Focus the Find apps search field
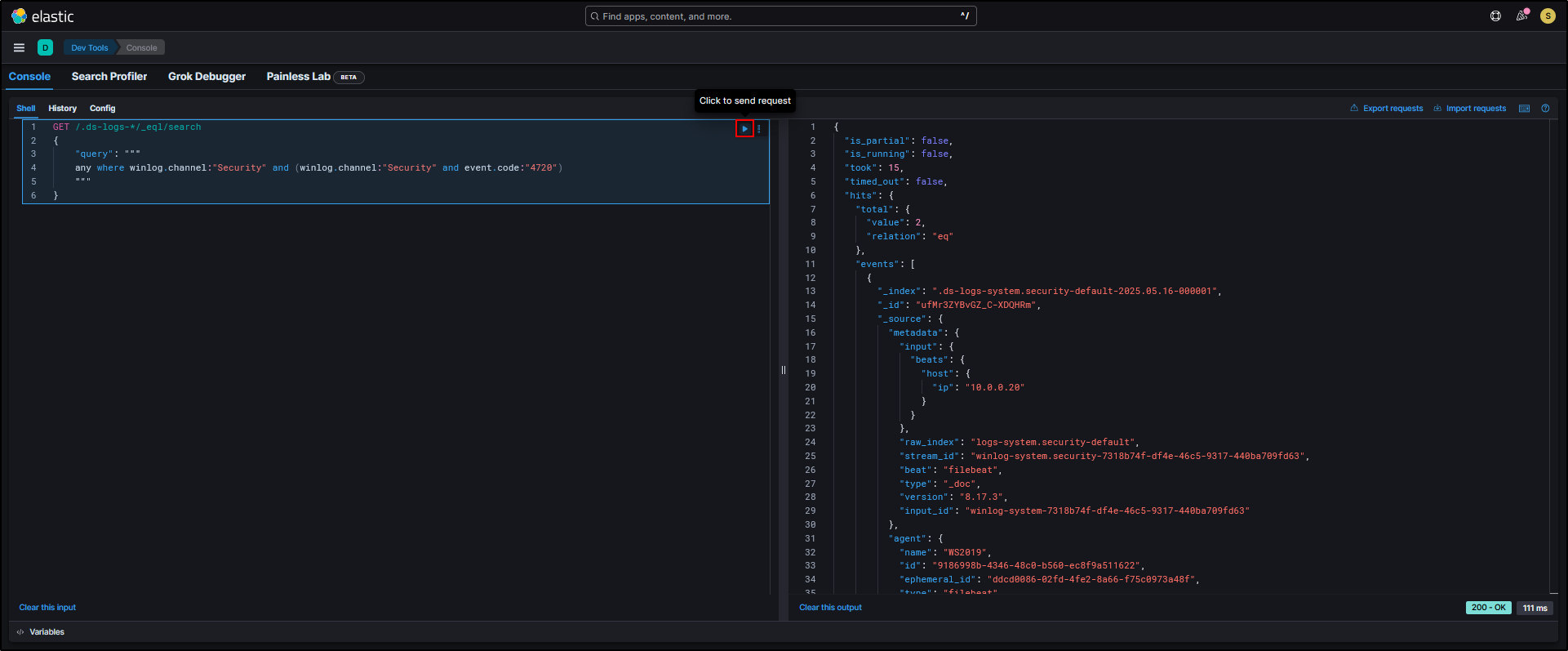The image size is (1568, 651). click(x=780, y=16)
